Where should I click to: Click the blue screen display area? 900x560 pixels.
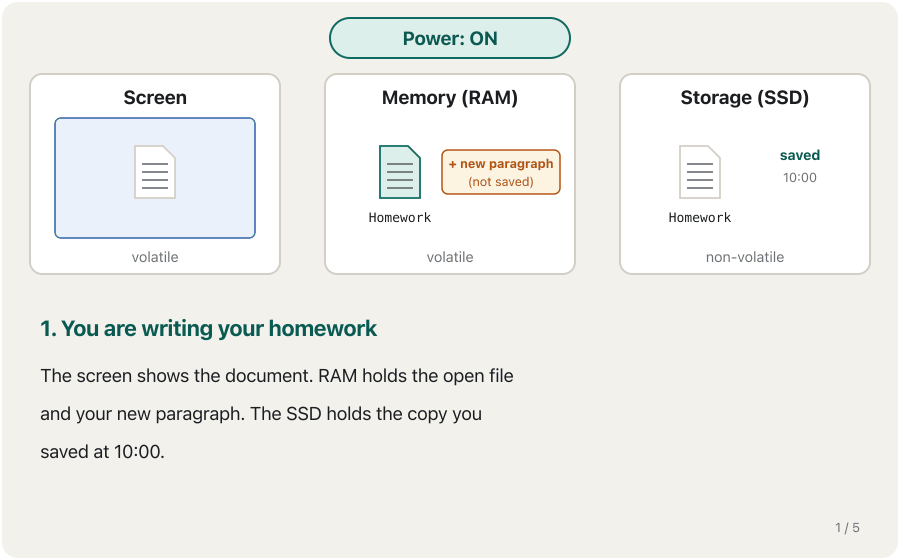click(x=155, y=178)
